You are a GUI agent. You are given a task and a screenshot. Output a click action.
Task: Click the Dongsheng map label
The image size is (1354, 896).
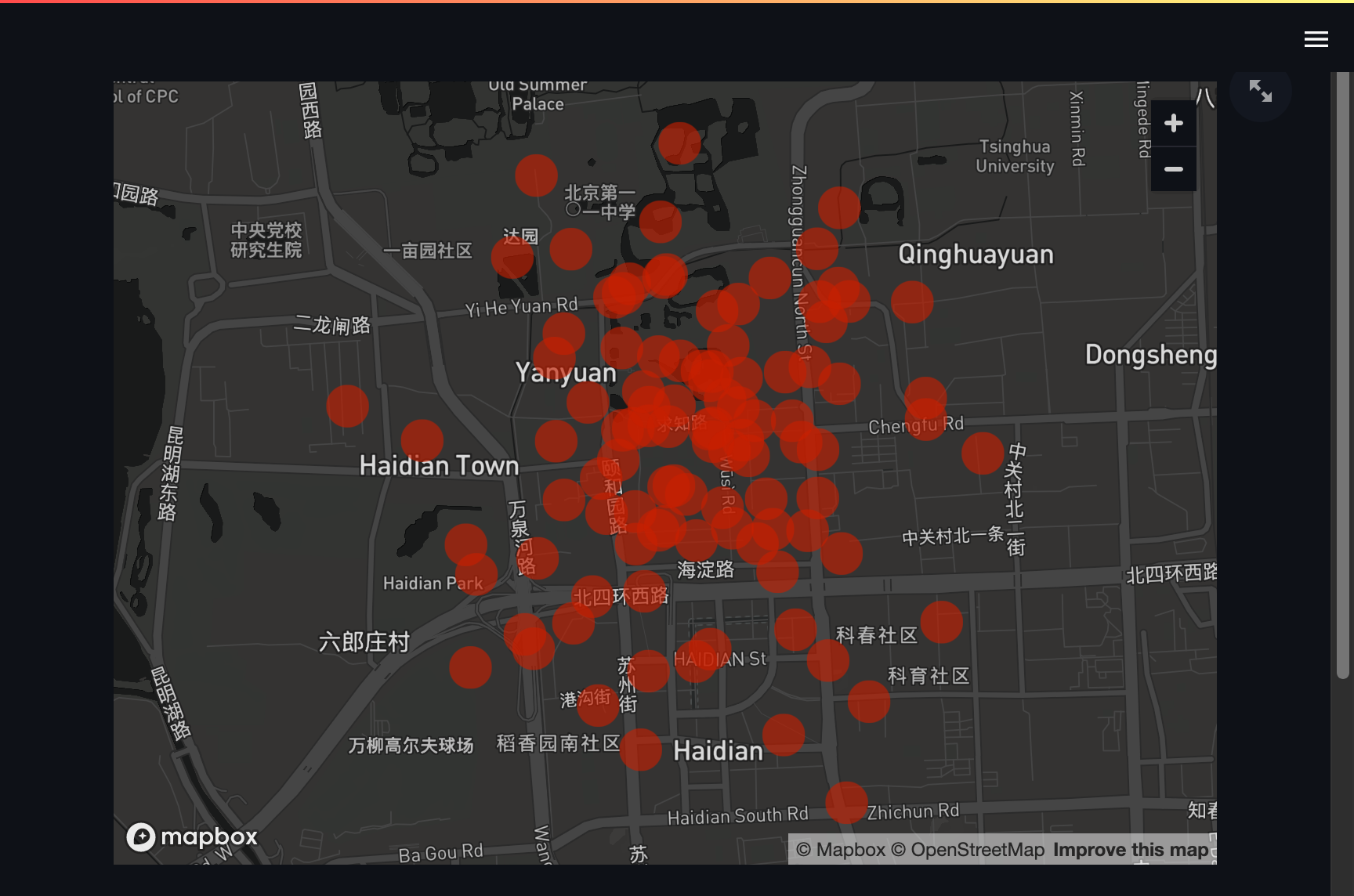point(1150,355)
